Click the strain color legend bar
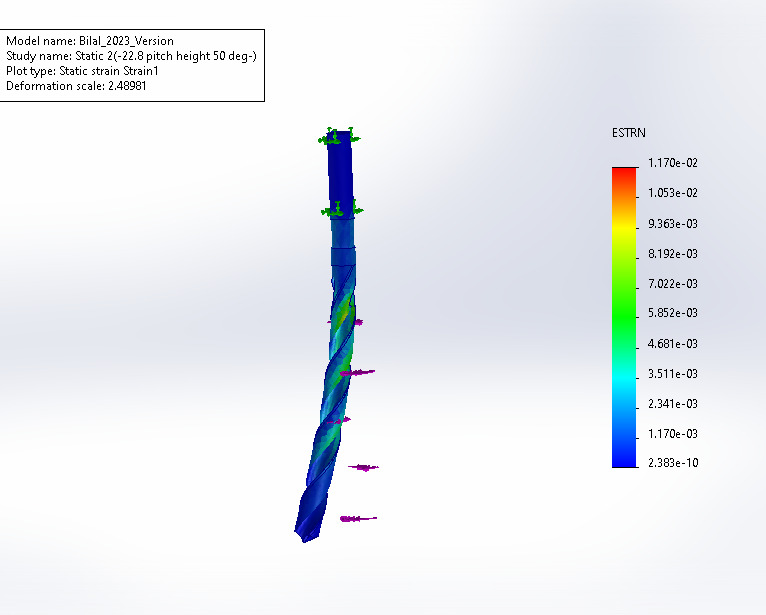This screenshot has height=615, width=766. point(624,318)
